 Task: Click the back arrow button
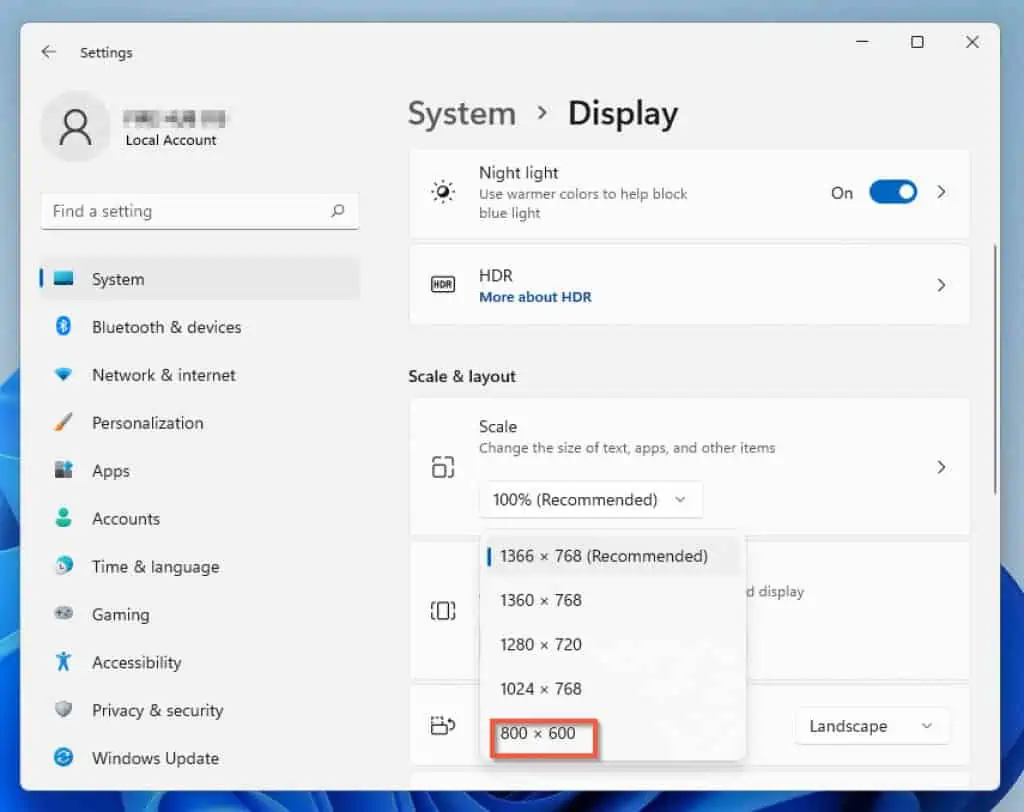[49, 52]
